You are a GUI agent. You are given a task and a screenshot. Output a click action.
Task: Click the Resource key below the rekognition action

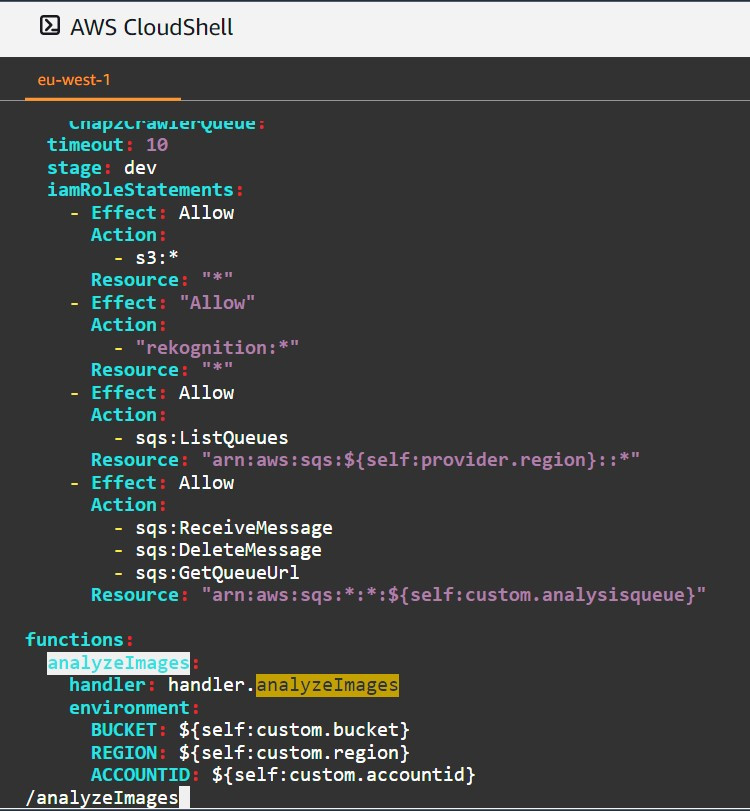pyautogui.click(x=135, y=370)
